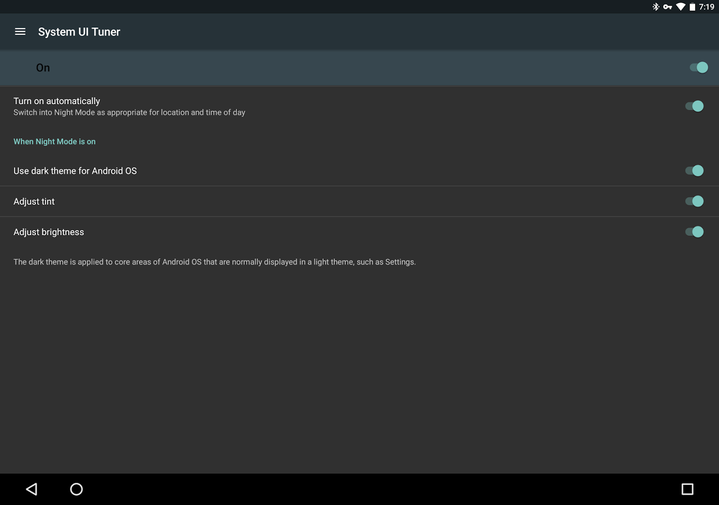Image resolution: width=719 pixels, height=505 pixels.
Task: Switch off the Adjust tint toggle
Action: 694,201
